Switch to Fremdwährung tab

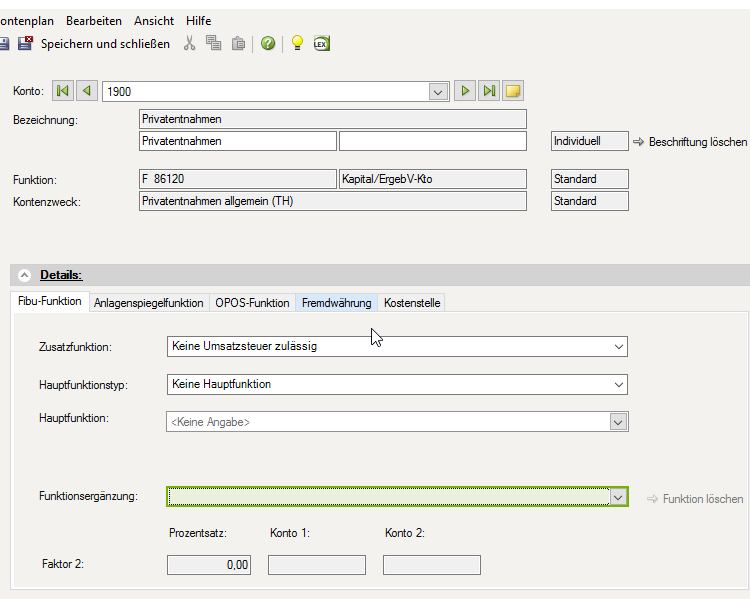(337, 303)
